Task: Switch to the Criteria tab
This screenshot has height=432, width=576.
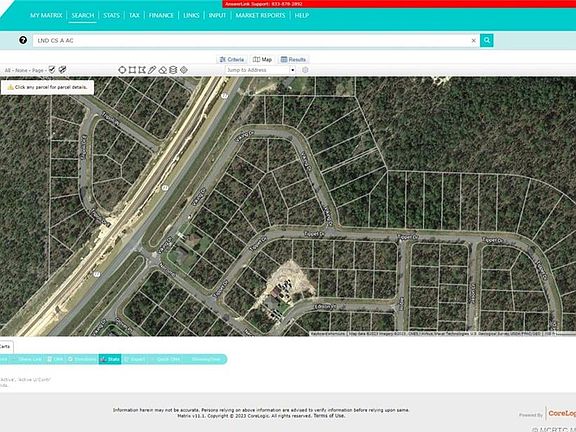Action: pyautogui.click(x=232, y=60)
